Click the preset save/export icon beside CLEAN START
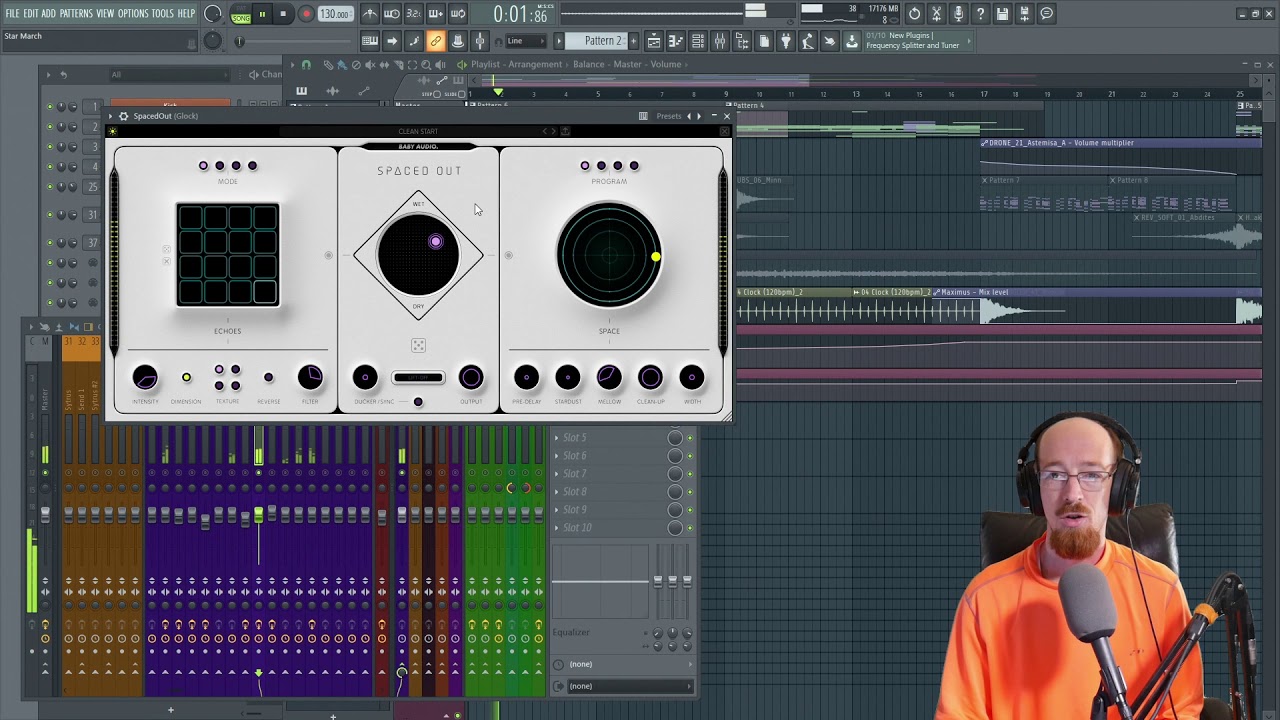The height and width of the screenshot is (720, 1280). pos(565,131)
